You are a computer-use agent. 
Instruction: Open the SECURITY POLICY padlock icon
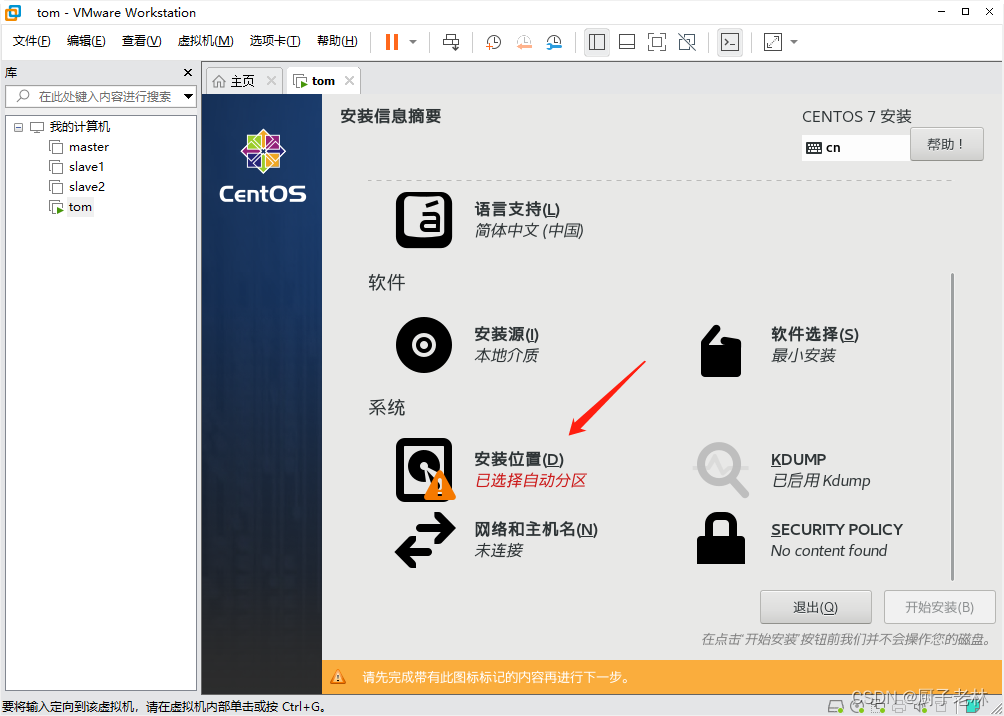pos(721,538)
